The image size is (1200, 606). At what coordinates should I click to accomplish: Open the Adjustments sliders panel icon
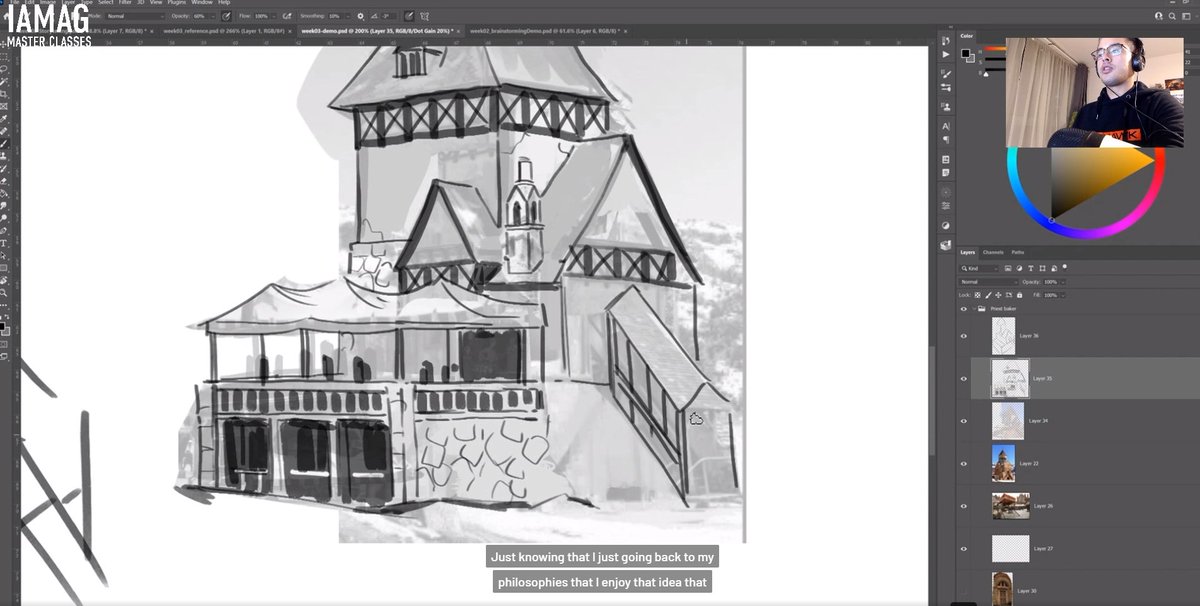point(946,206)
